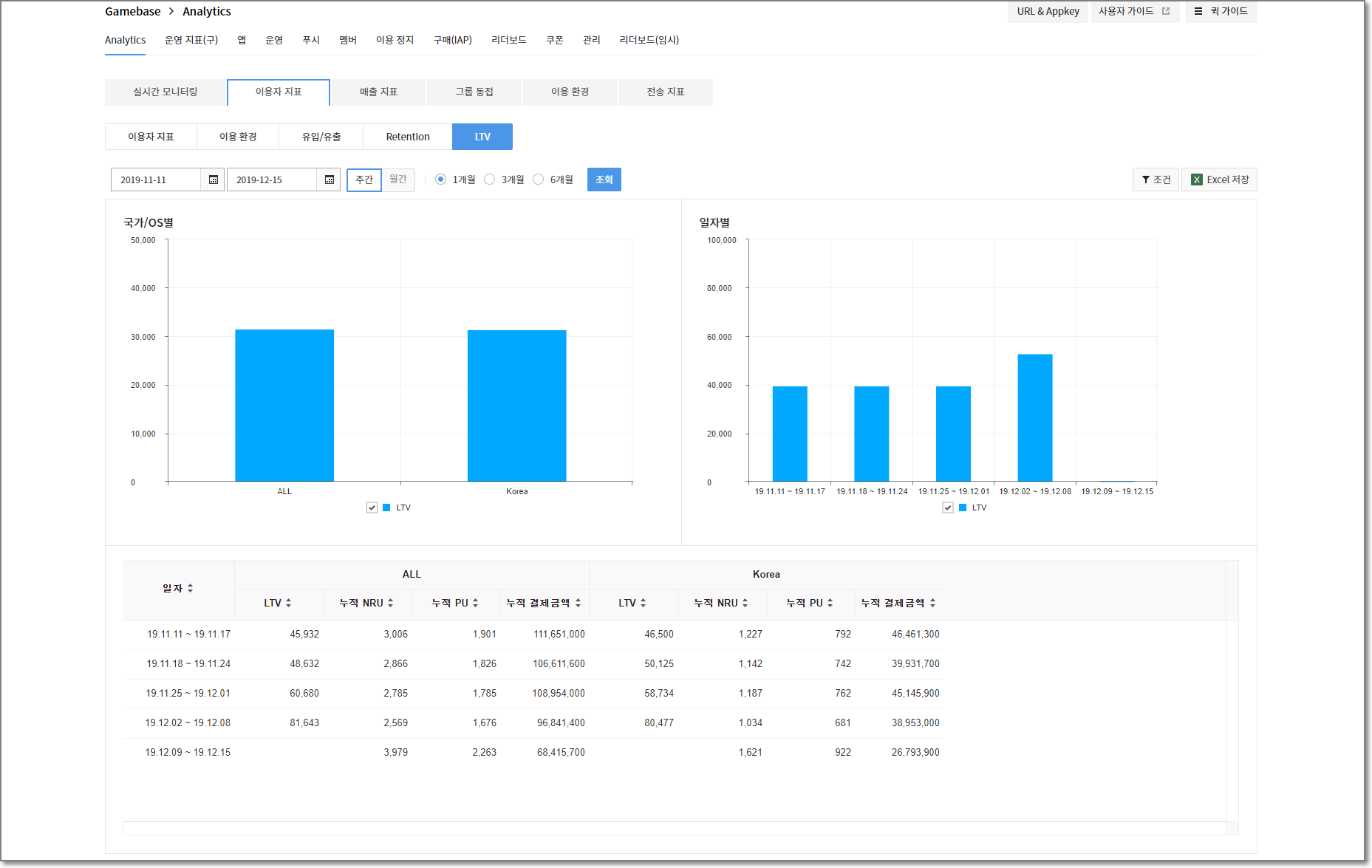Open the 조건 filter button

1156,180
